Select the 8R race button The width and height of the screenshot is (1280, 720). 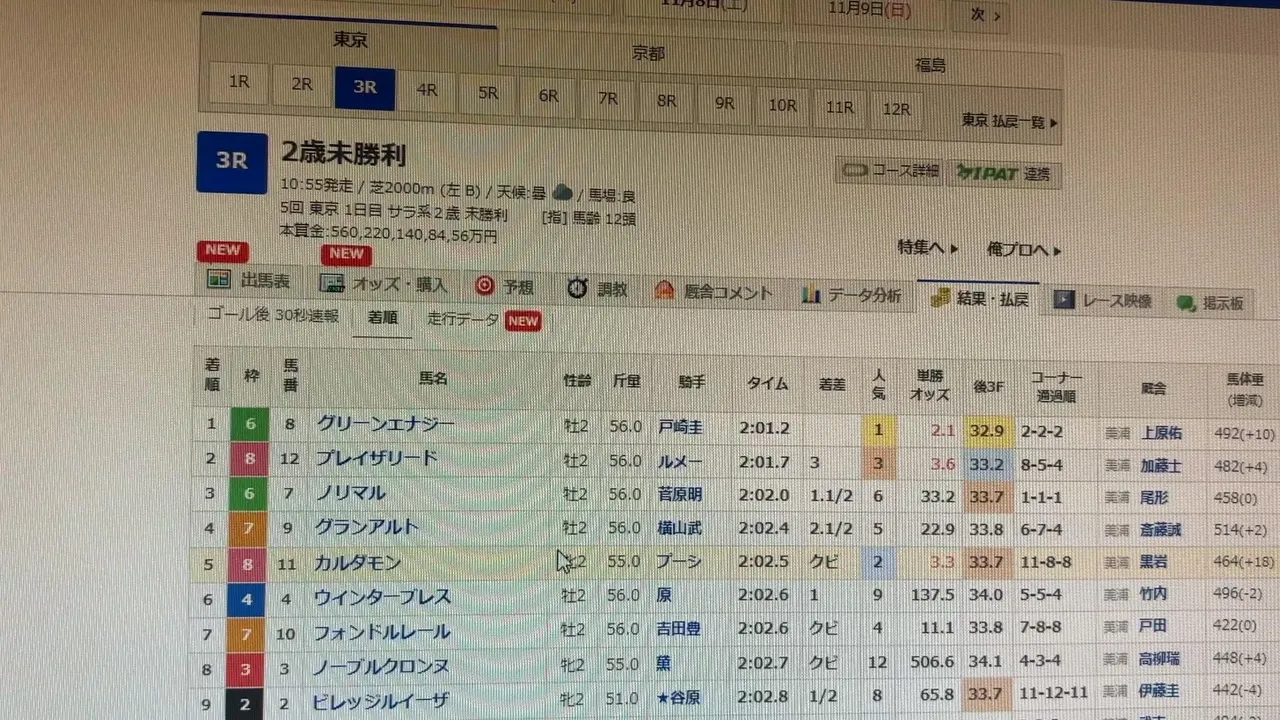pyautogui.click(x=666, y=101)
